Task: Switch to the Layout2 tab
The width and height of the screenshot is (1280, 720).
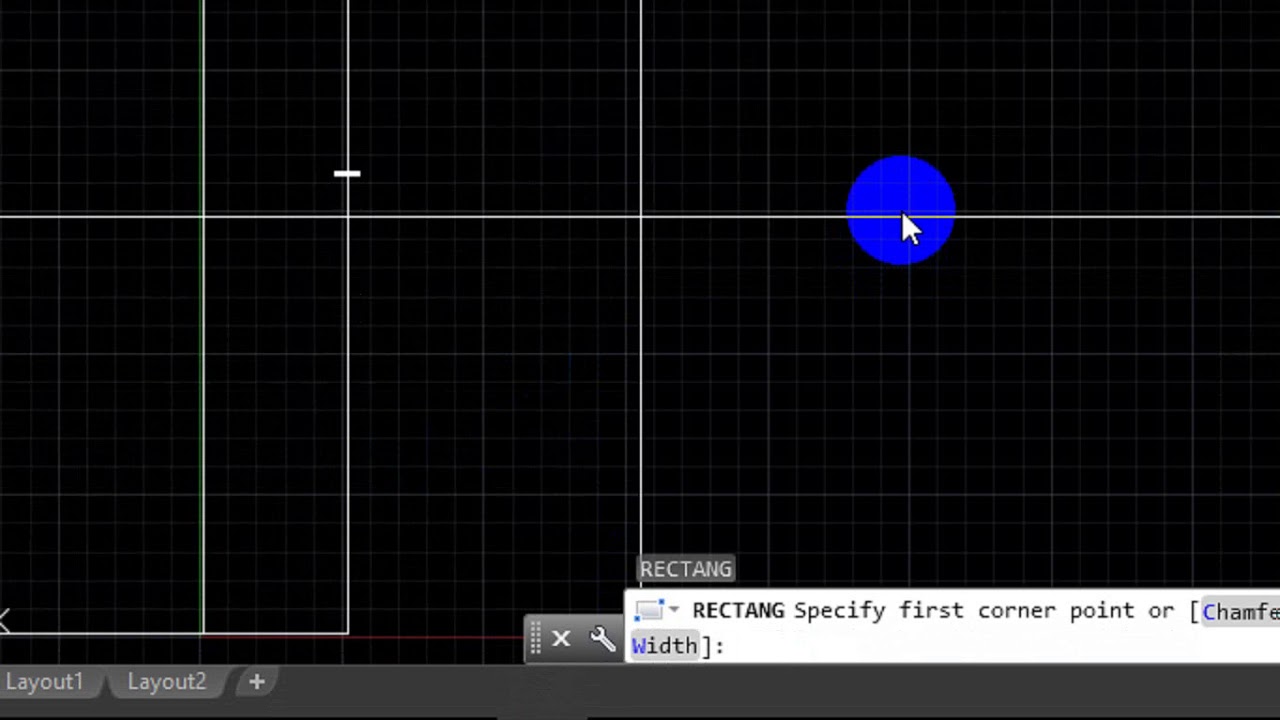Action: 166,682
